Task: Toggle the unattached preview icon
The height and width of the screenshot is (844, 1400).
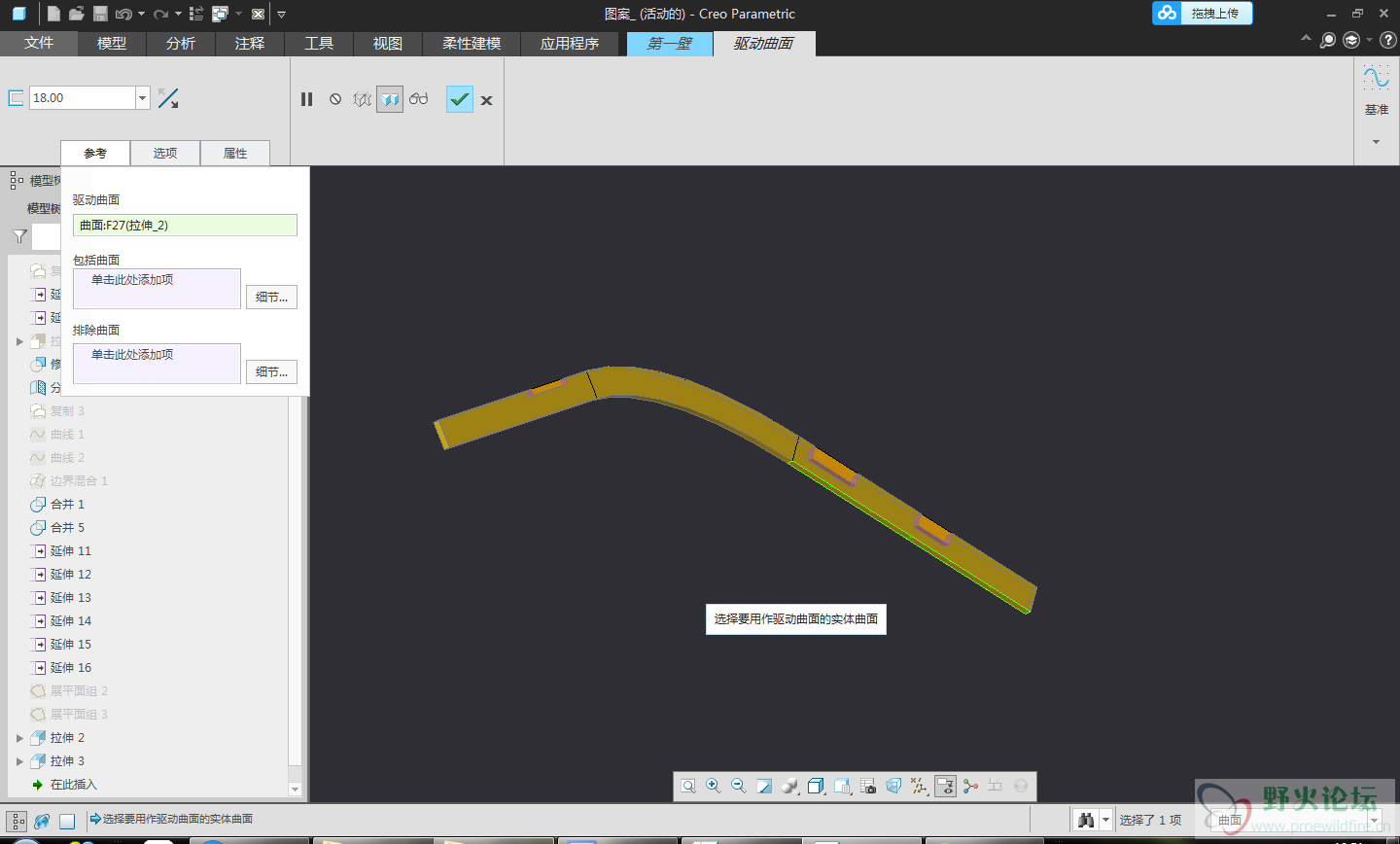Action: tap(363, 99)
